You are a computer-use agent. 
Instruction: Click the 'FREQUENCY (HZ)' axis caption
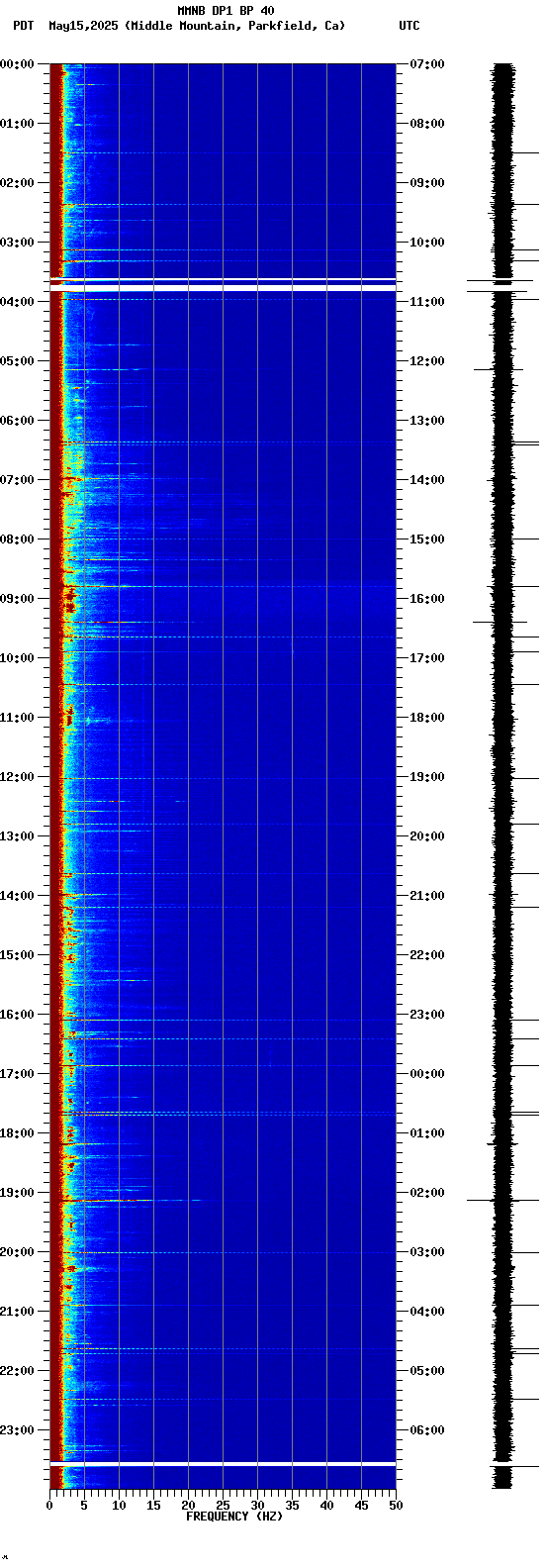pyautogui.click(x=234, y=1517)
